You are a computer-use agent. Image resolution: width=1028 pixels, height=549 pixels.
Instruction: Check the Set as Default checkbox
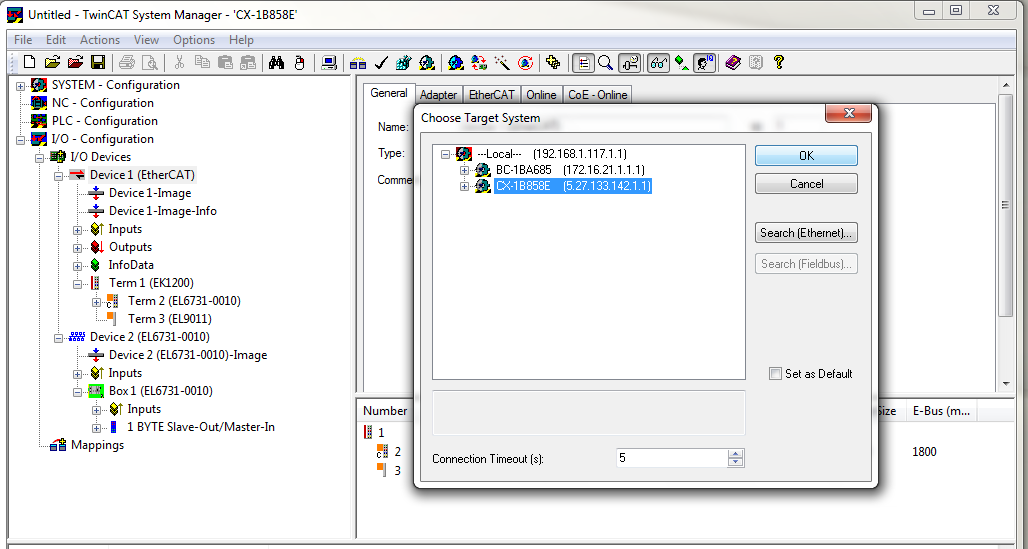pyautogui.click(x=775, y=374)
